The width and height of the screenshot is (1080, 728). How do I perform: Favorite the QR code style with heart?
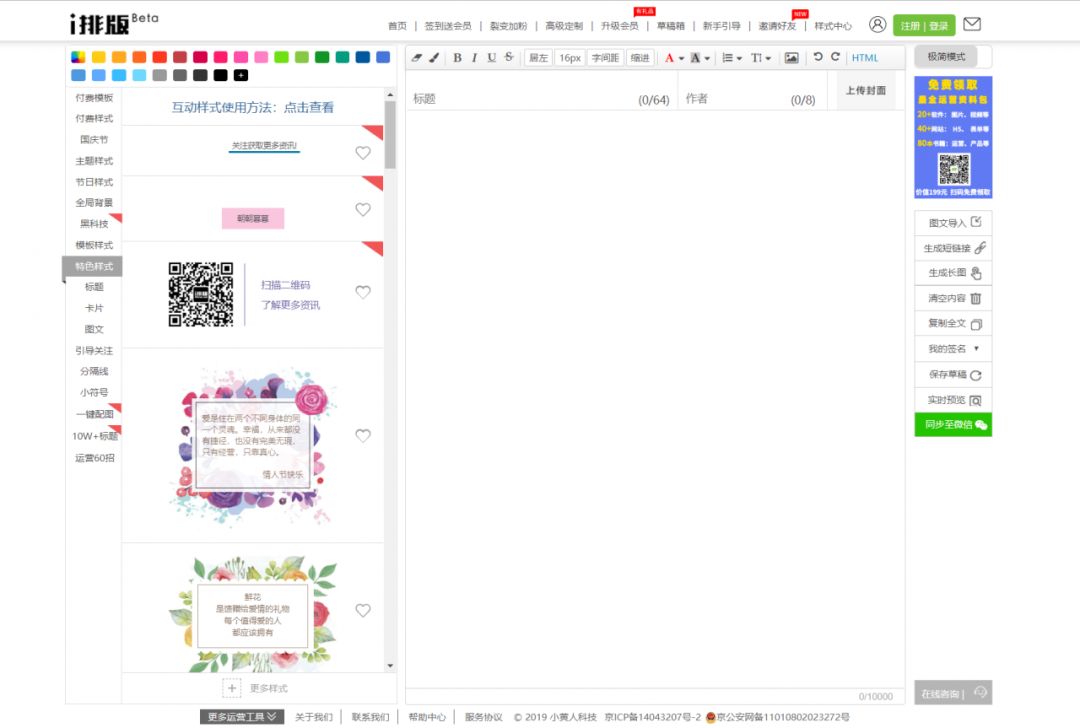[363, 292]
